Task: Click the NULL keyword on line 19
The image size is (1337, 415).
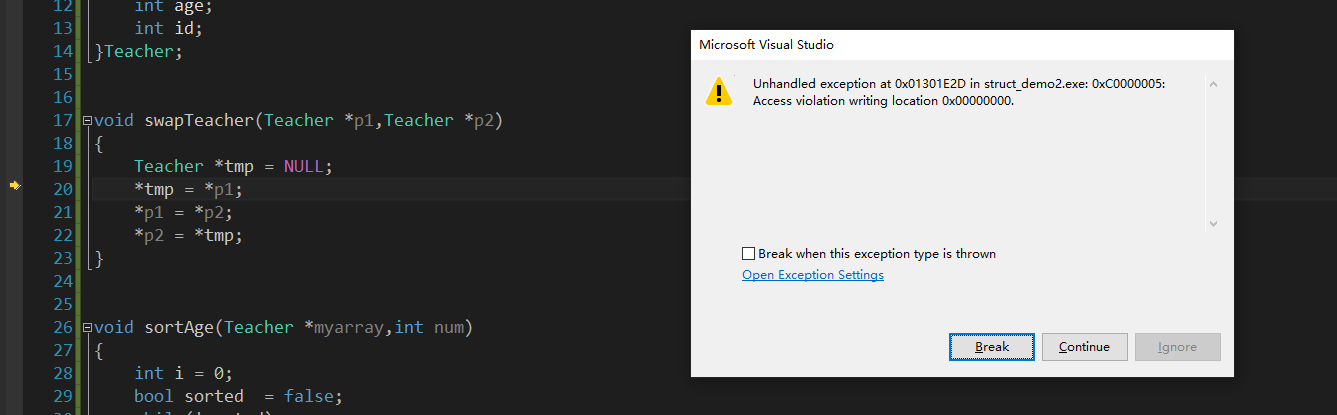Action: point(302,167)
